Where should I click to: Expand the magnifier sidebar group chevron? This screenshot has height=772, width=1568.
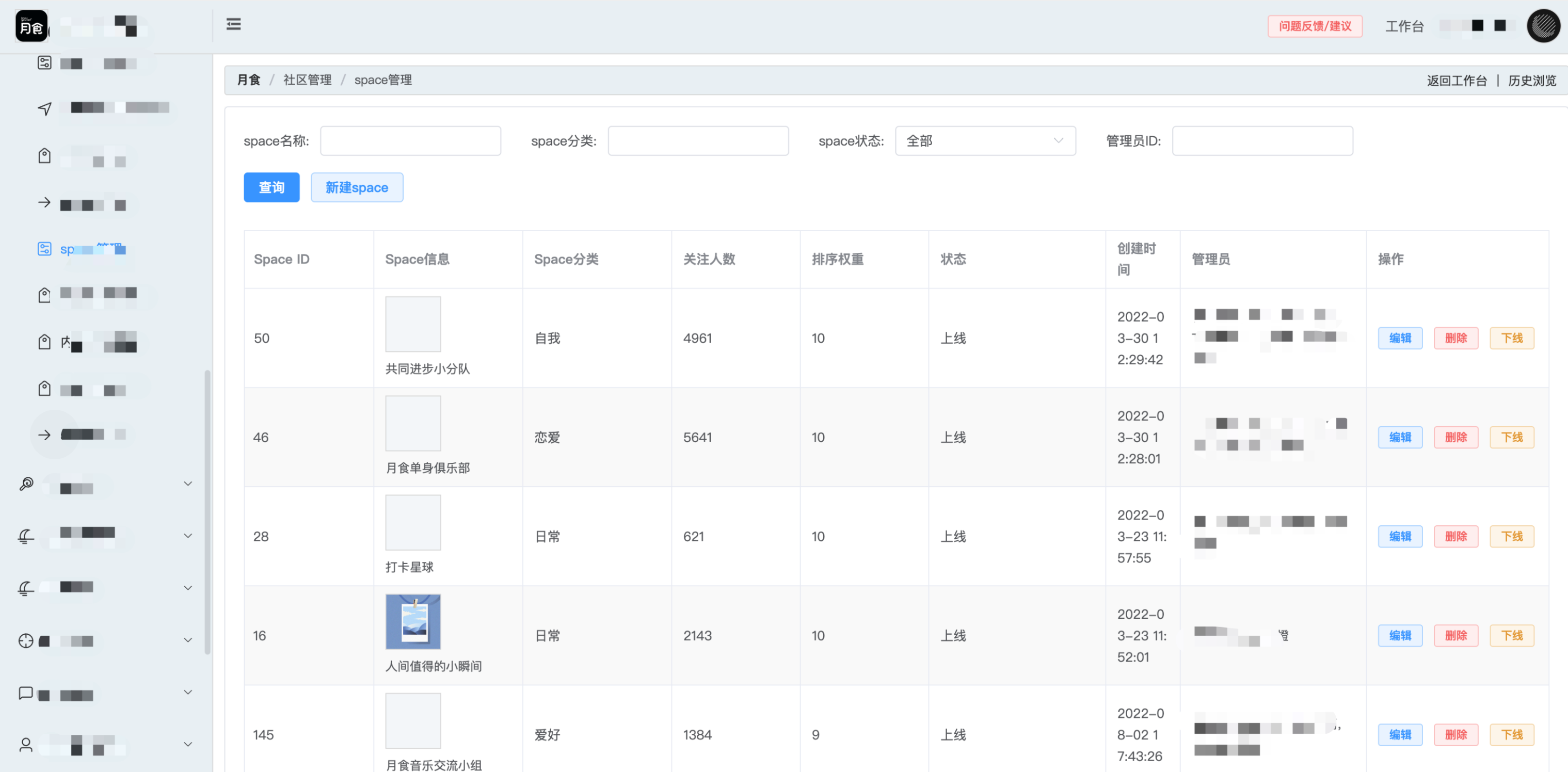click(x=188, y=484)
